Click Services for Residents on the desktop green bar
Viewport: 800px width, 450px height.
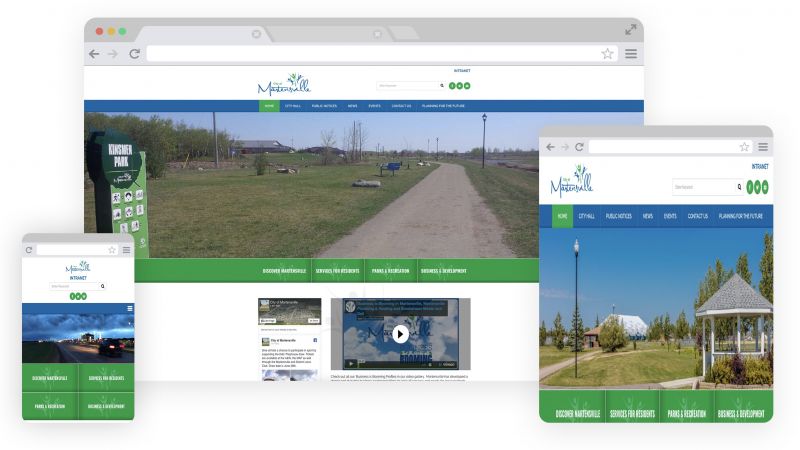pos(337,271)
